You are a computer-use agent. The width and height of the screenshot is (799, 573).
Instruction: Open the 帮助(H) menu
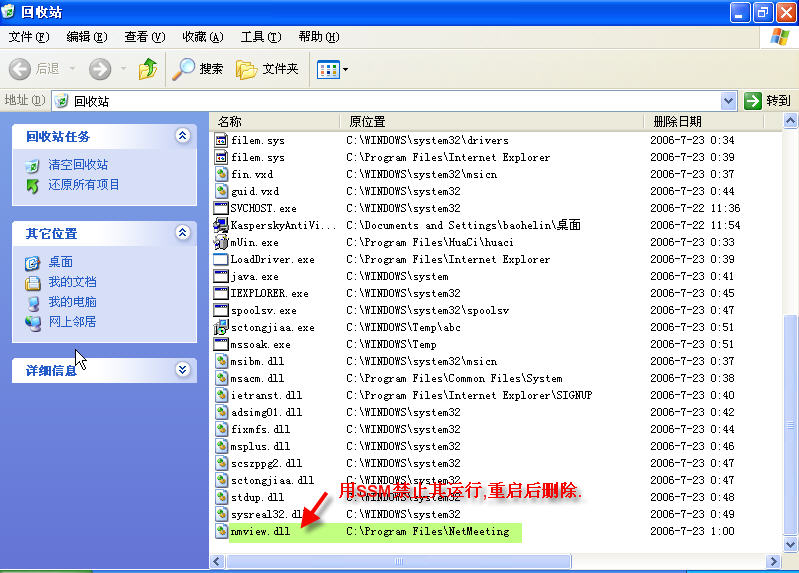[319, 37]
